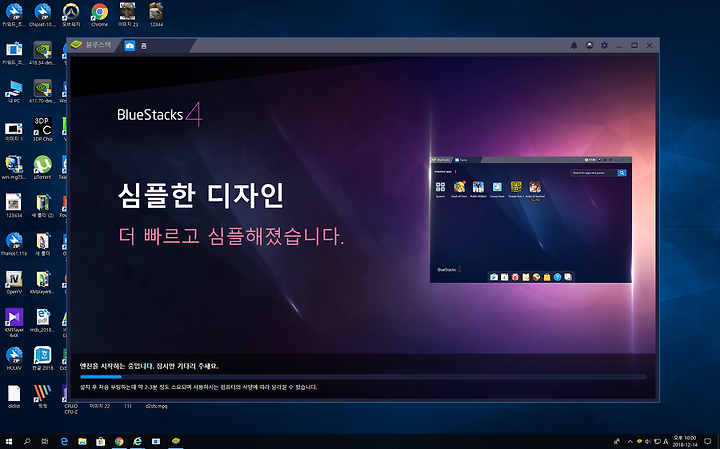
Task: Open the OpenIV desktop shortcut
Action: click(x=14, y=282)
